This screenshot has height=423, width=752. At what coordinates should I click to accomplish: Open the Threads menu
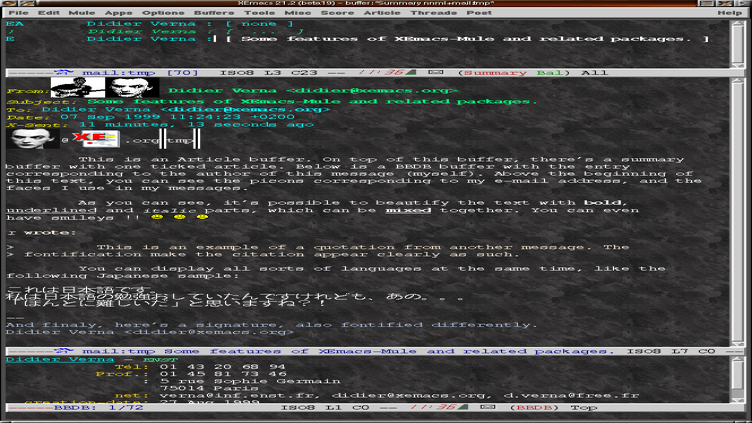(434, 13)
